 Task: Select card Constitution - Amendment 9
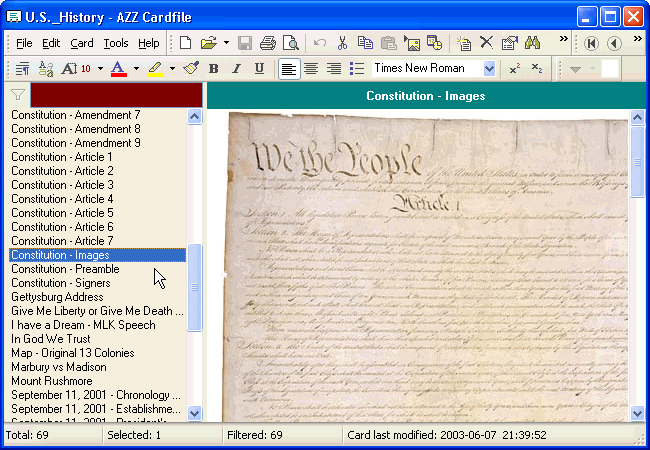(97, 143)
